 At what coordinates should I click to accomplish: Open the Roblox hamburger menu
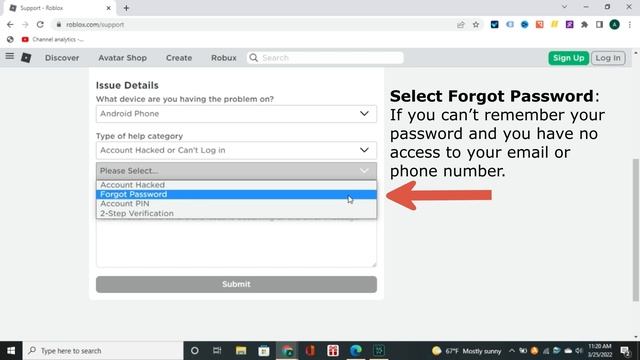(x=10, y=57)
